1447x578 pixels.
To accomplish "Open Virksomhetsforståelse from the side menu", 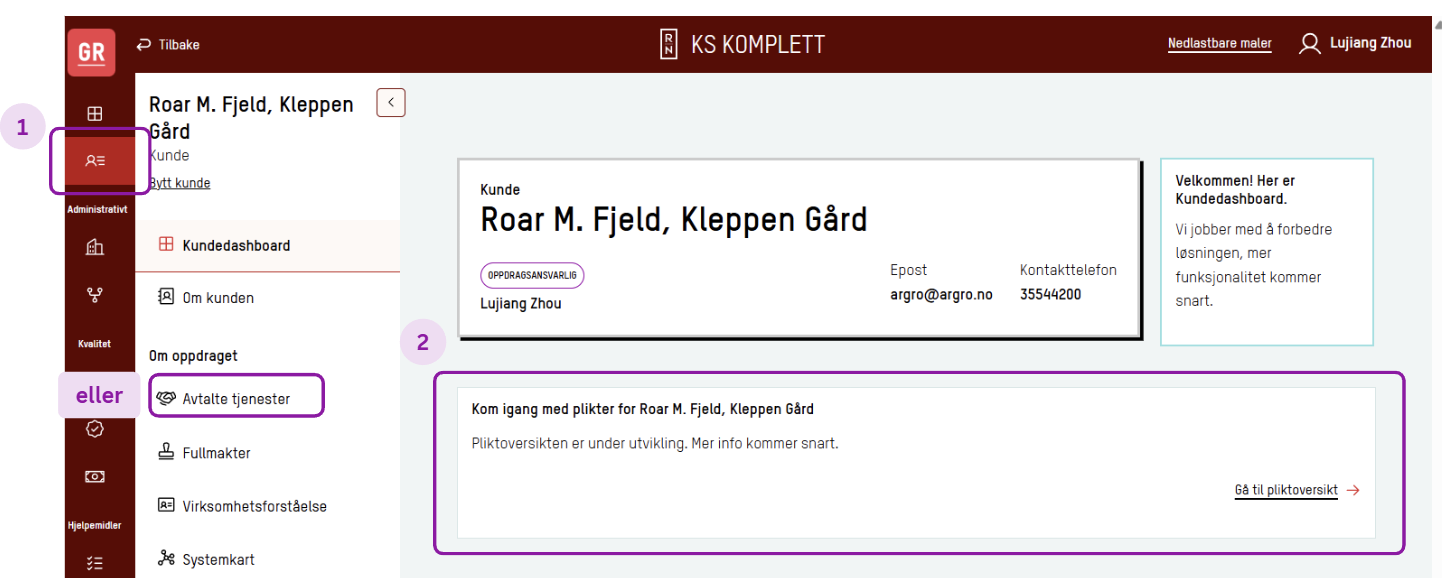I will pos(254,506).
